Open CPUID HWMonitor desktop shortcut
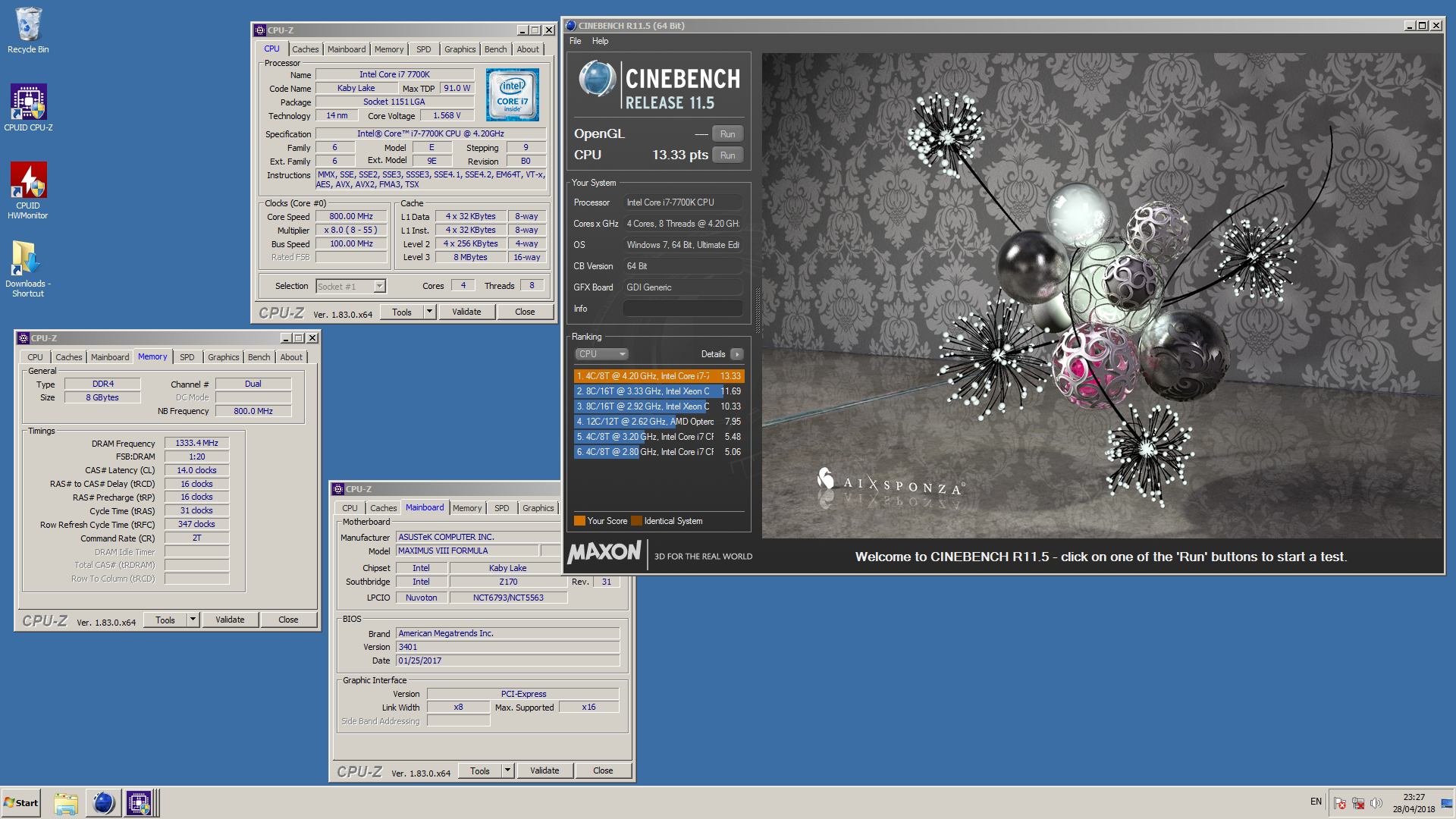Viewport: 1456px width, 819px height. point(28,190)
